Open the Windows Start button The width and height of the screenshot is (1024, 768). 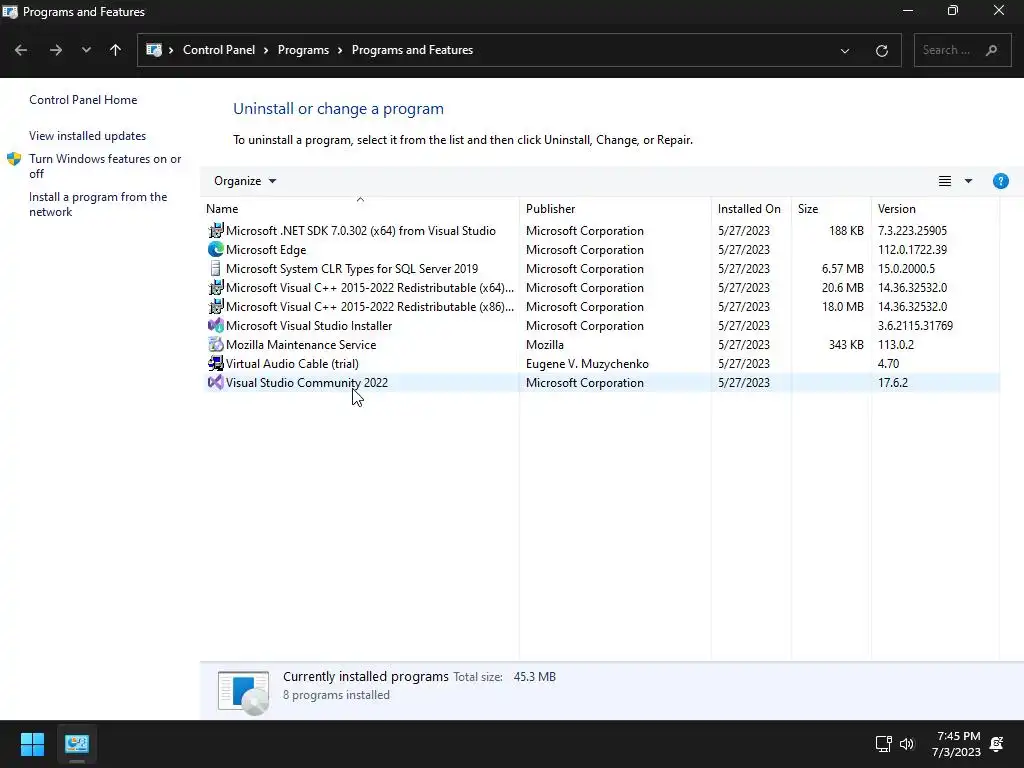point(32,744)
